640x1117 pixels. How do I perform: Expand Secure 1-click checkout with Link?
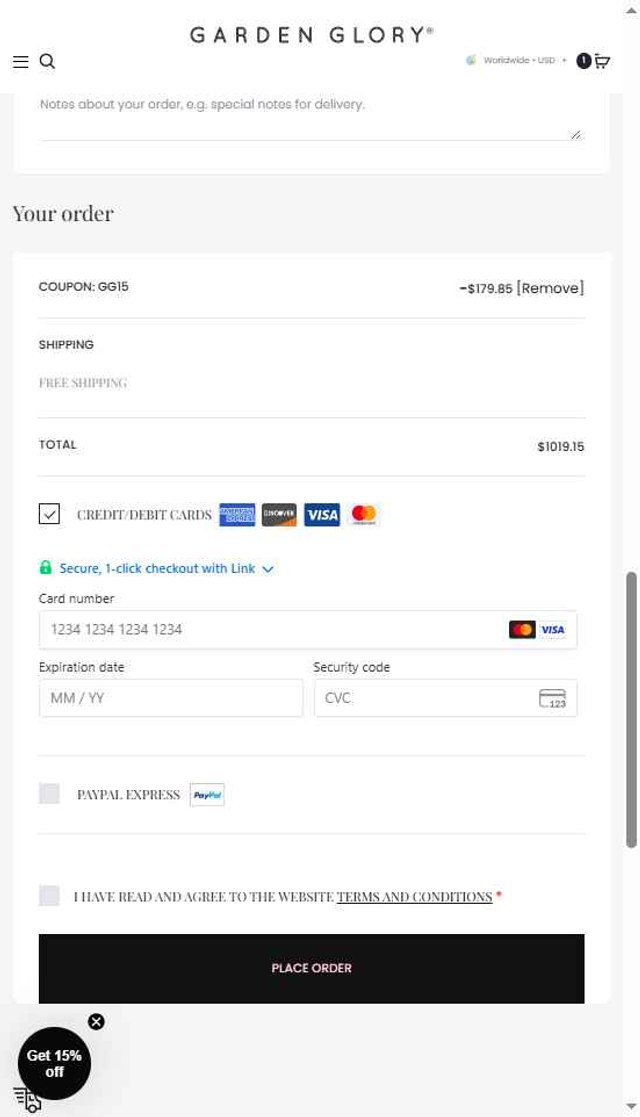(x=166, y=568)
